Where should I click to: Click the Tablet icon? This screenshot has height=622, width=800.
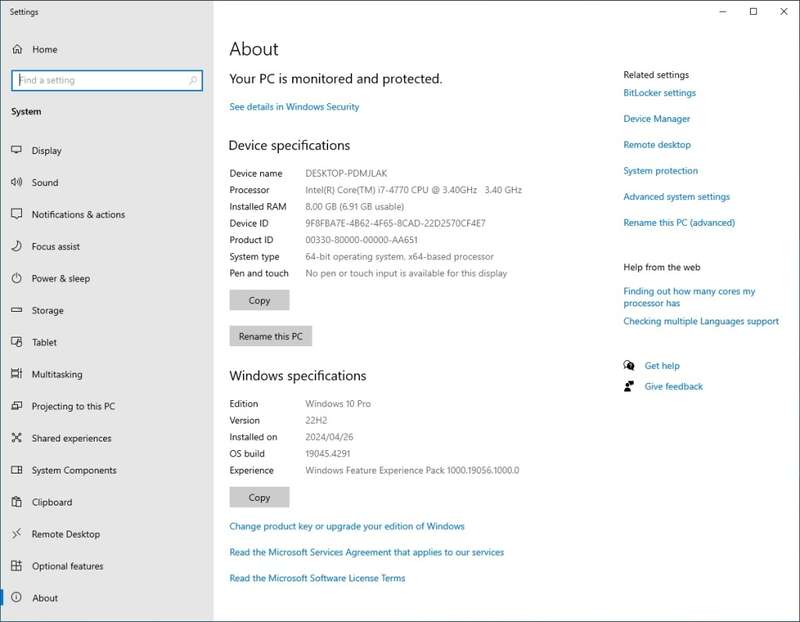17,342
